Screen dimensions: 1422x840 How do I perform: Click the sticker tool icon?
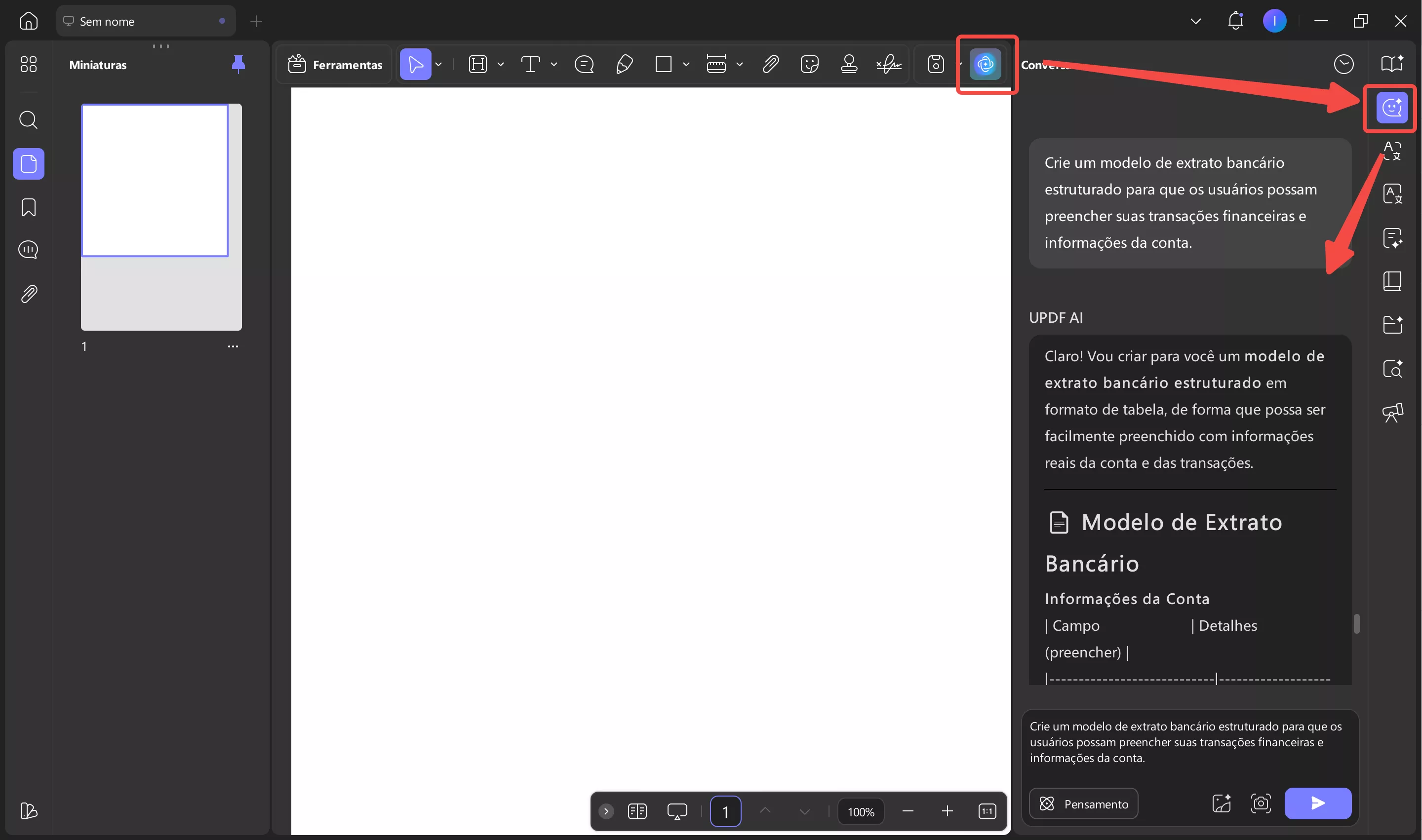(809, 65)
